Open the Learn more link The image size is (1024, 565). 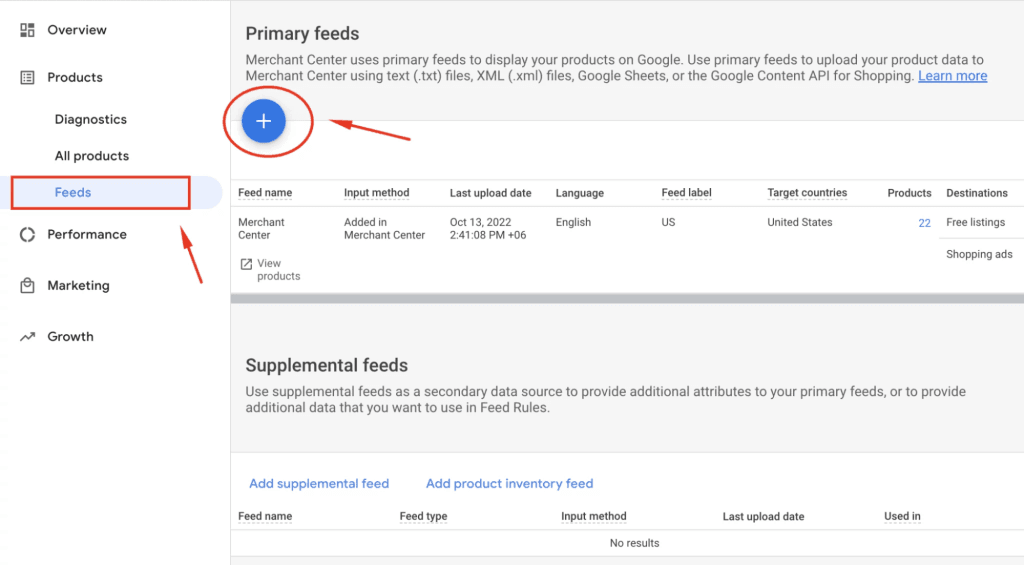click(952, 76)
